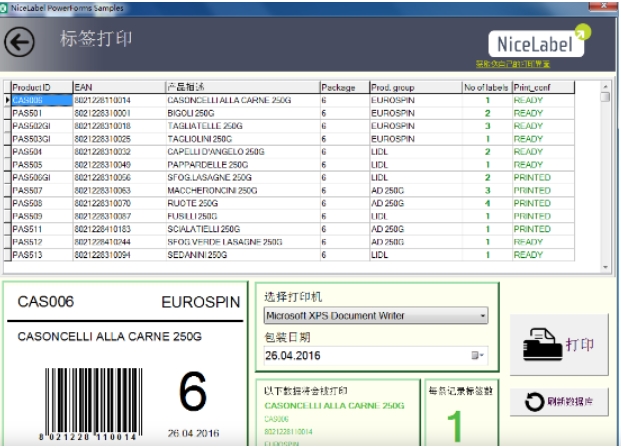Open the packaging date calendar picker
Screen dimensions: 621x448
tap(477, 355)
